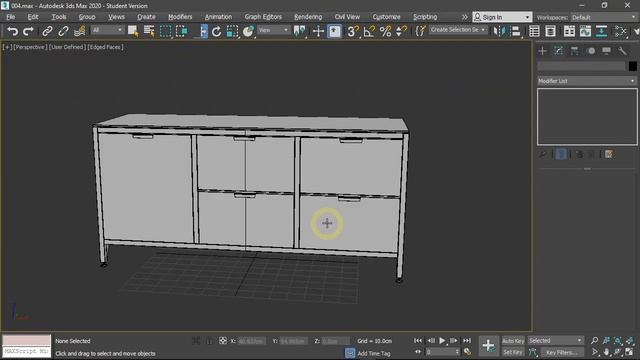This screenshot has height=360, width=640.
Task: Toggle the 3D Snaps button
Action: [353, 31]
